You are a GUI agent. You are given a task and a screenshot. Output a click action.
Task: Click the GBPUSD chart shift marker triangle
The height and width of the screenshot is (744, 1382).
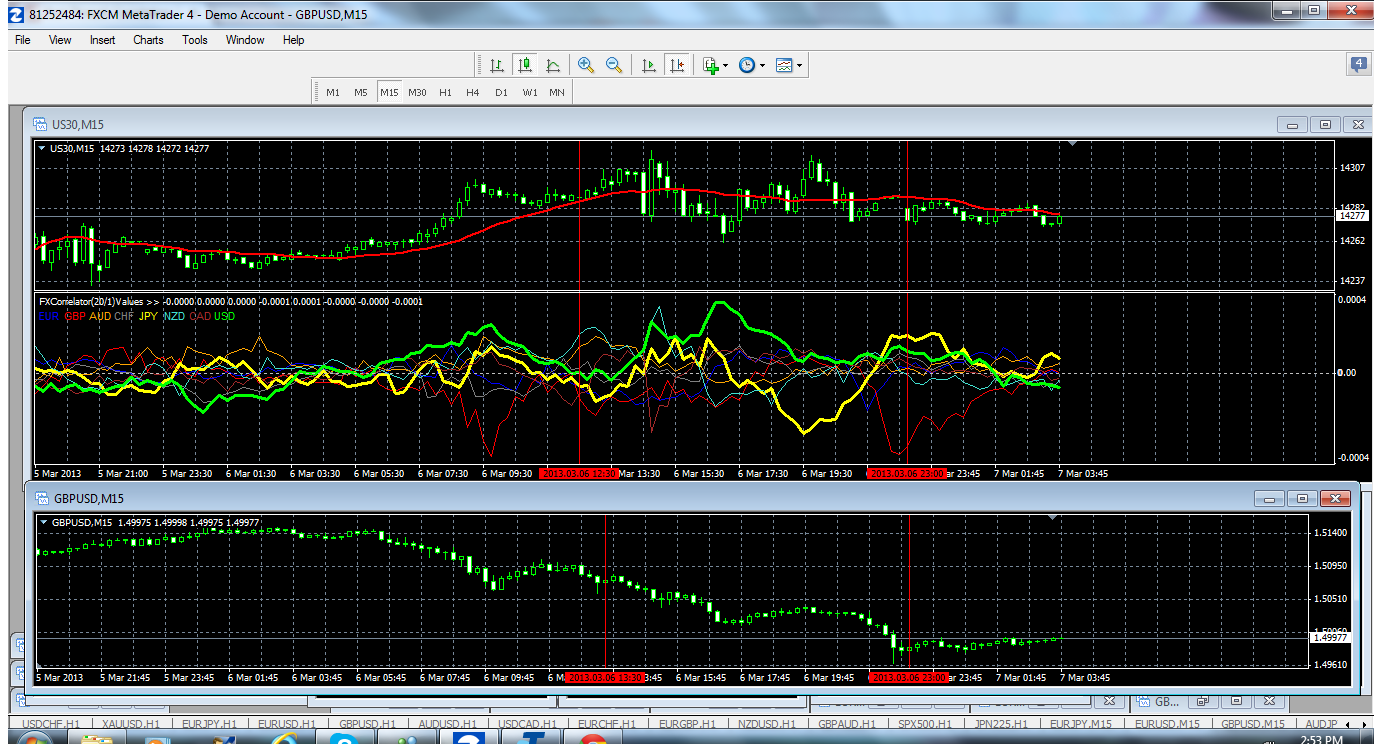coord(1052,517)
